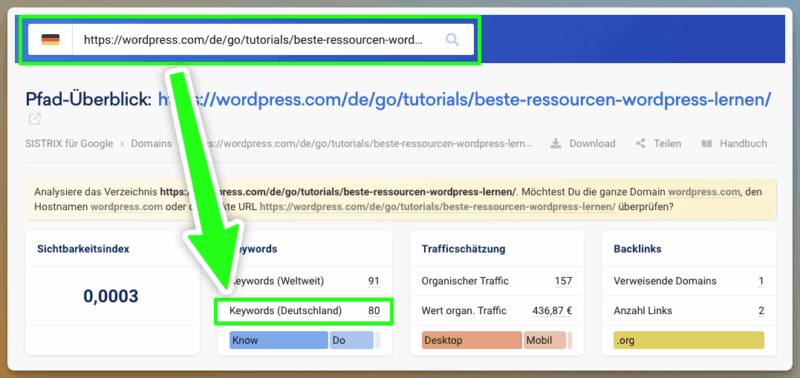Click Sichtbarkeitsindex value 0,0003
Screen dimensions: 800x378
111,296
